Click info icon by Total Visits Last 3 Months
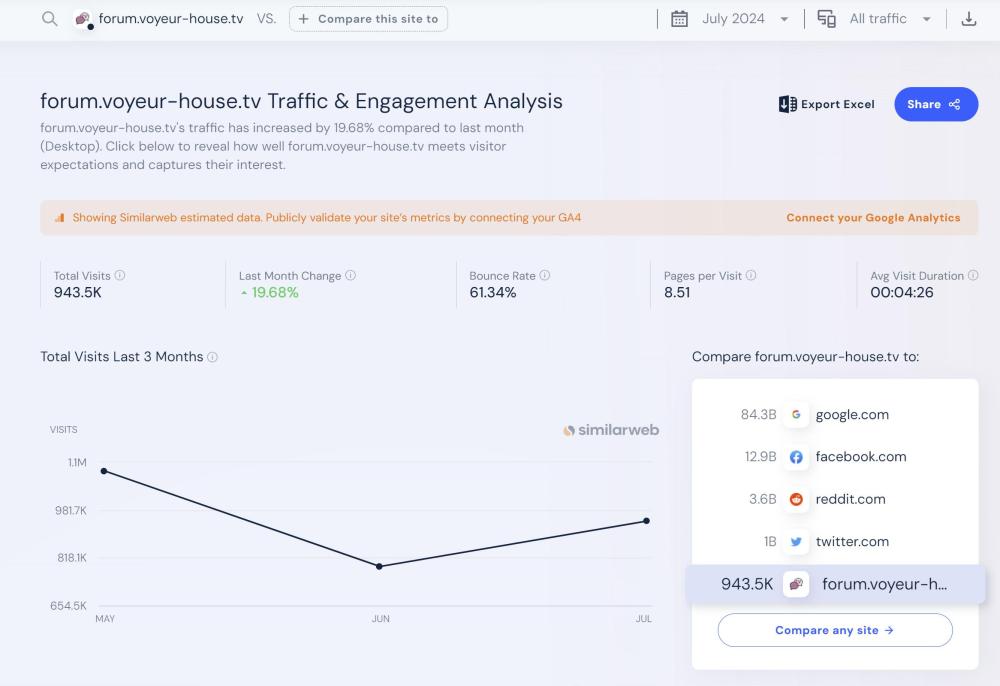 click(x=213, y=357)
